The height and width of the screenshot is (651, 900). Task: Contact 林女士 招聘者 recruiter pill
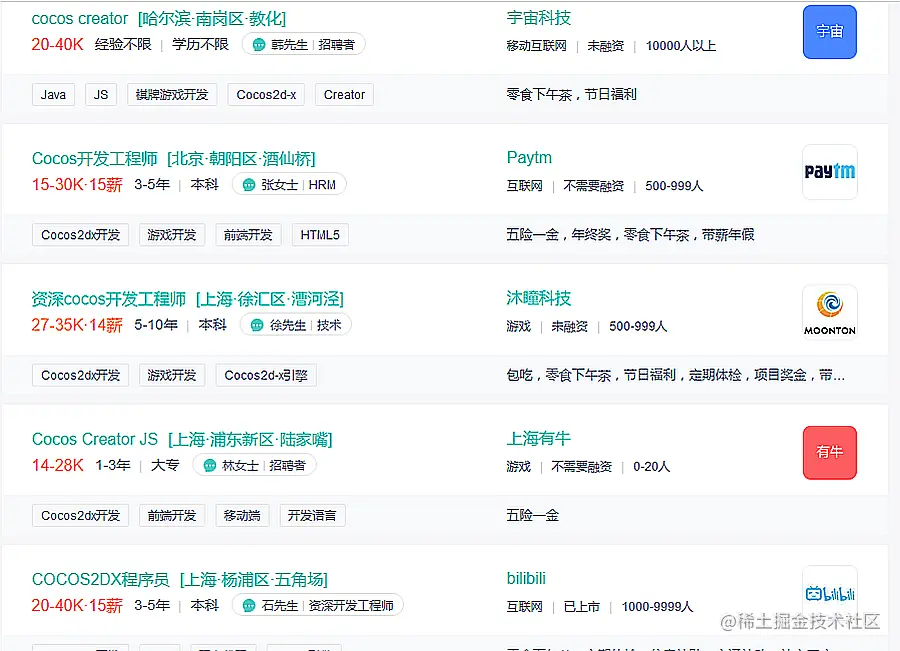pos(255,466)
